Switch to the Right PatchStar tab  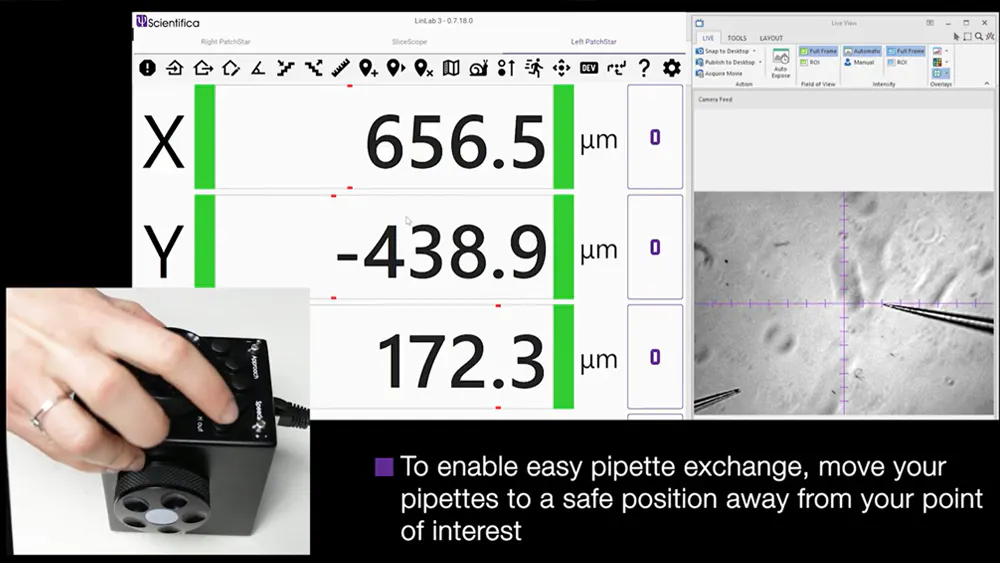coord(227,42)
